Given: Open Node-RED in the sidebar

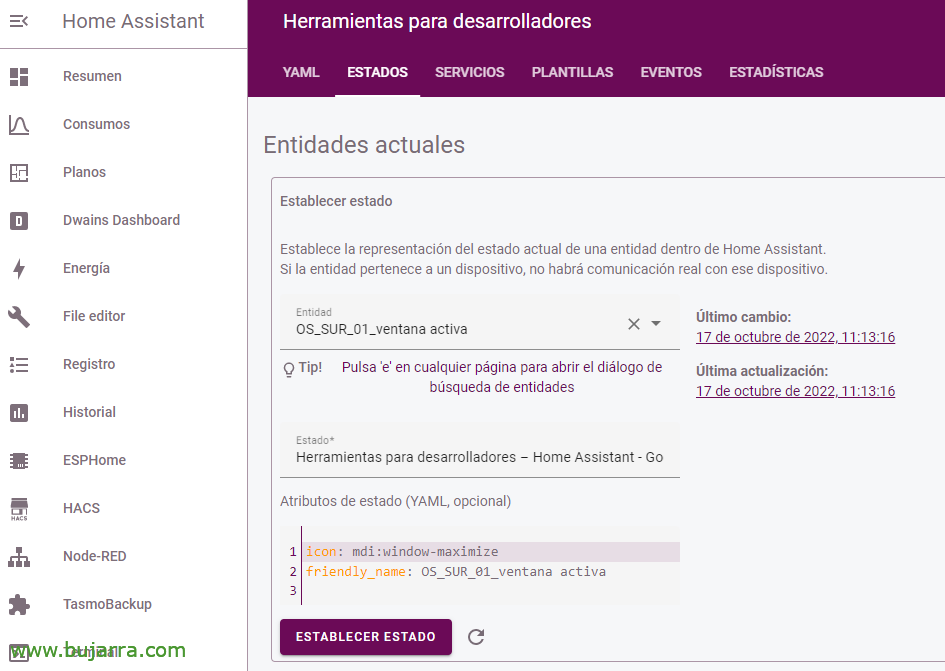Looking at the screenshot, I should (95, 556).
